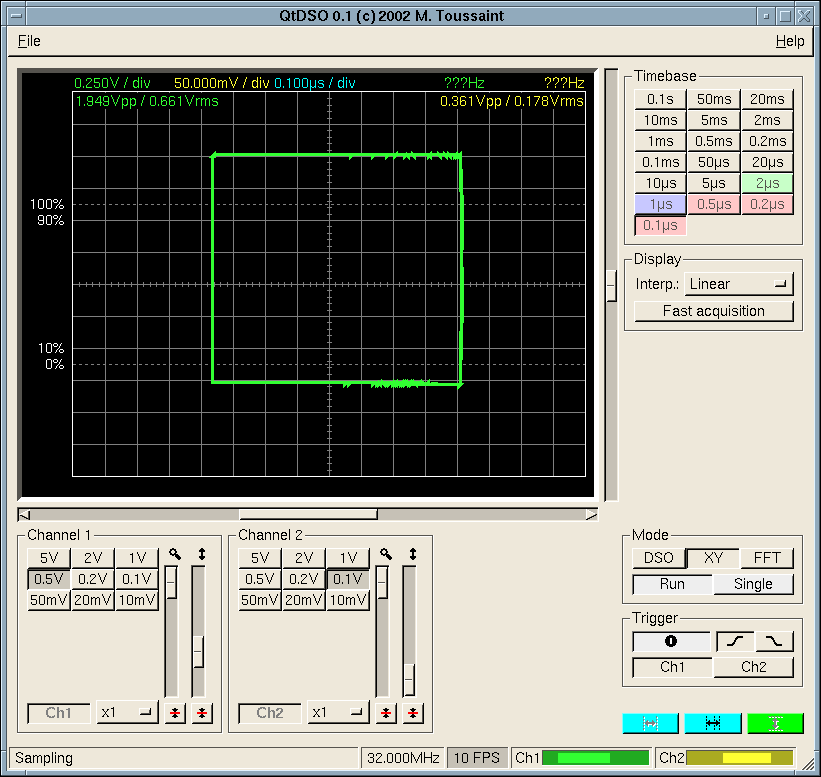Click Channel 2 position reset red-line icon
This screenshot has width=821, height=777.
pyautogui.click(x=413, y=713)
